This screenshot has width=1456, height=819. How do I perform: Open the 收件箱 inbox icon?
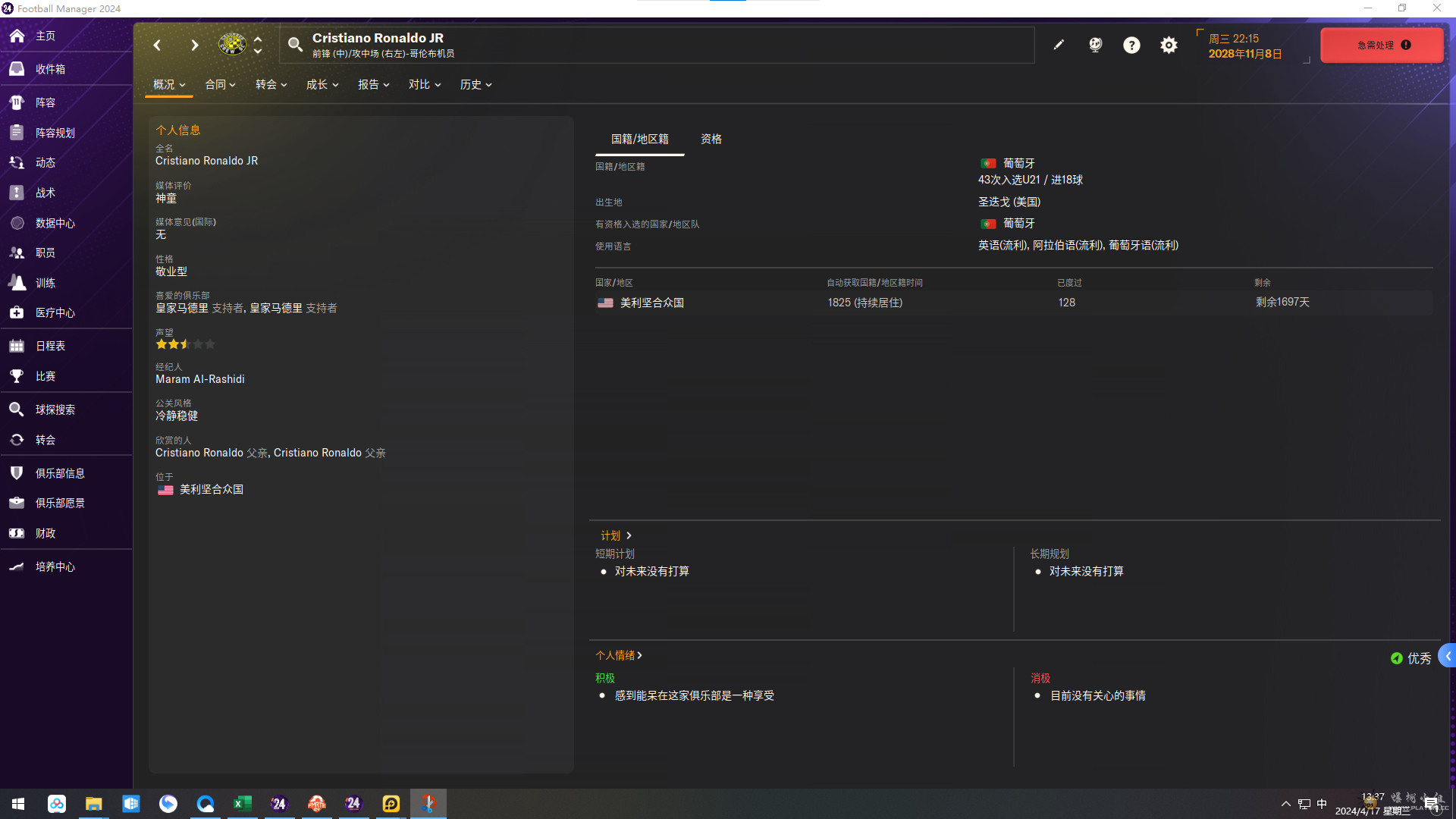[17, 69]
